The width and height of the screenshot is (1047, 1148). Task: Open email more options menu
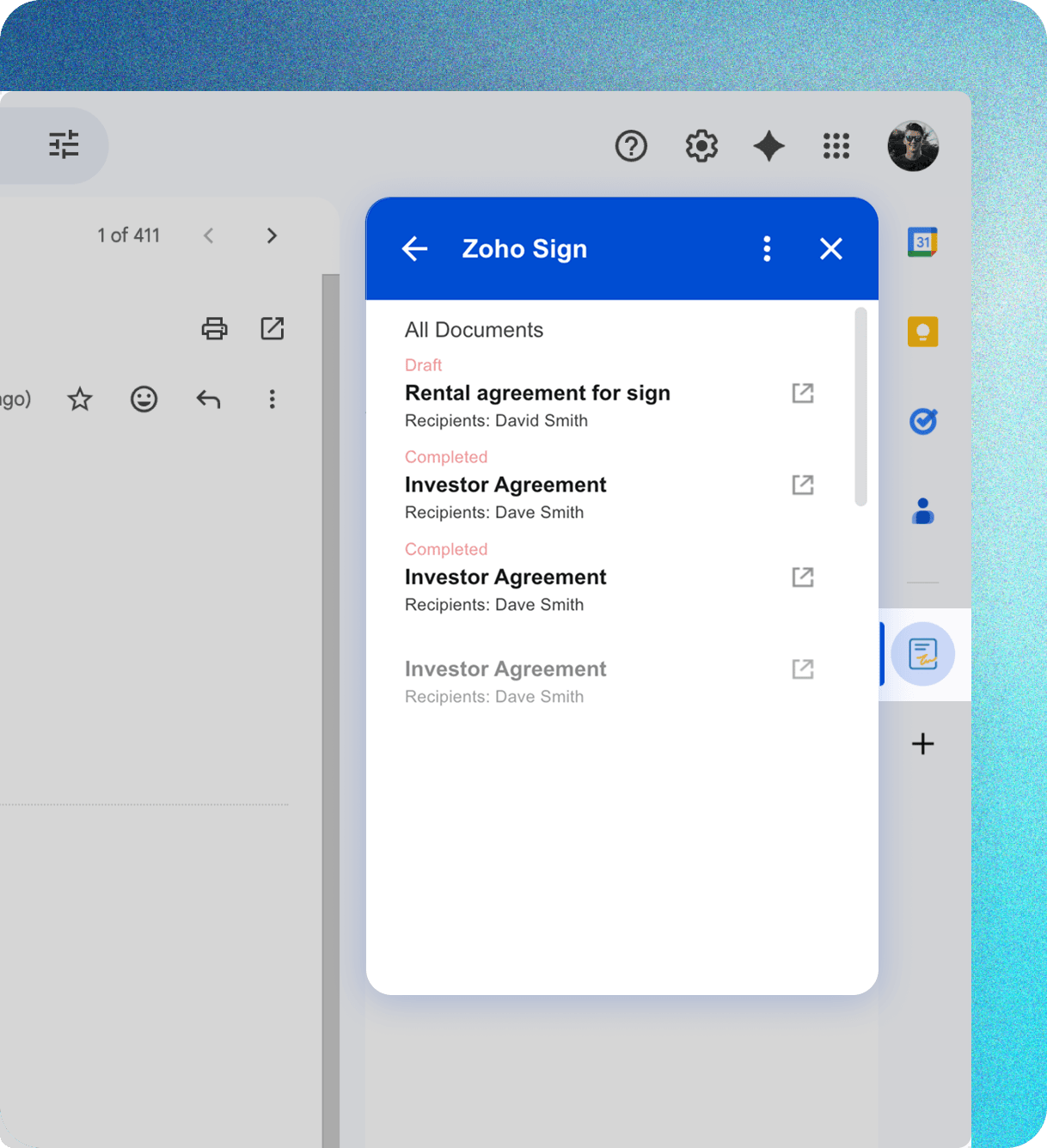click(272, 399)
